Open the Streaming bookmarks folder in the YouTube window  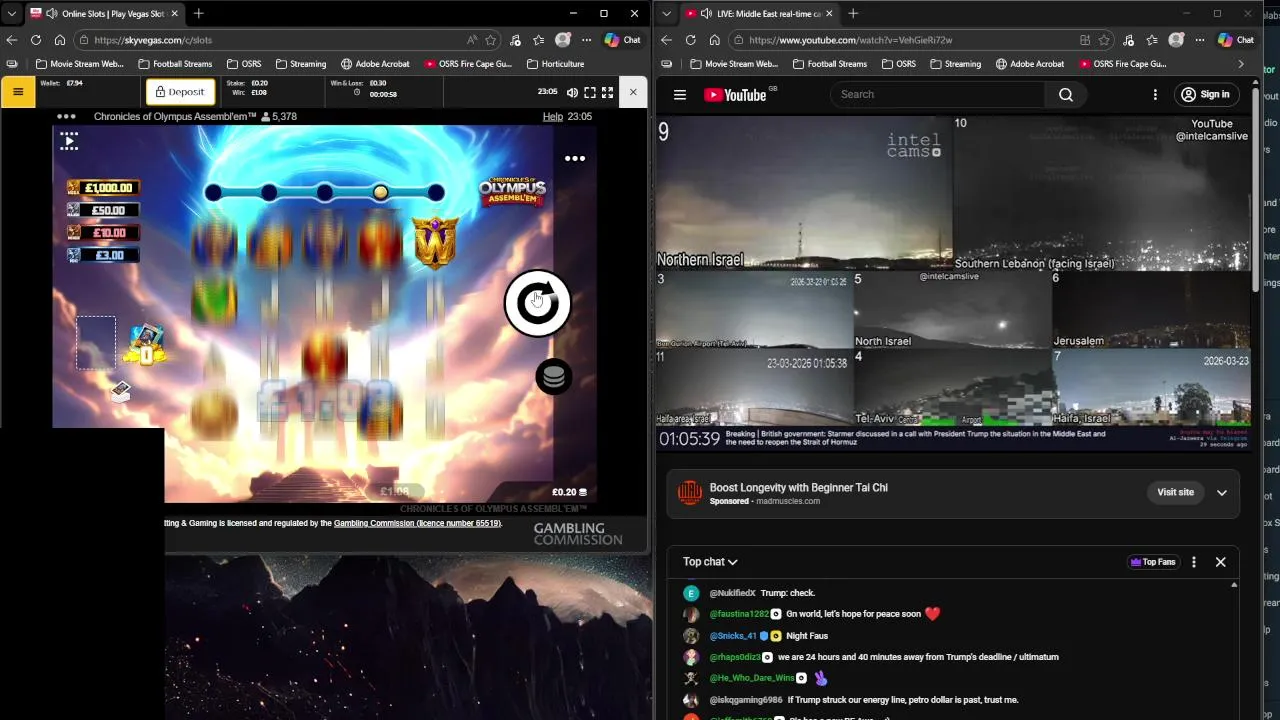(x=954, y=64)
